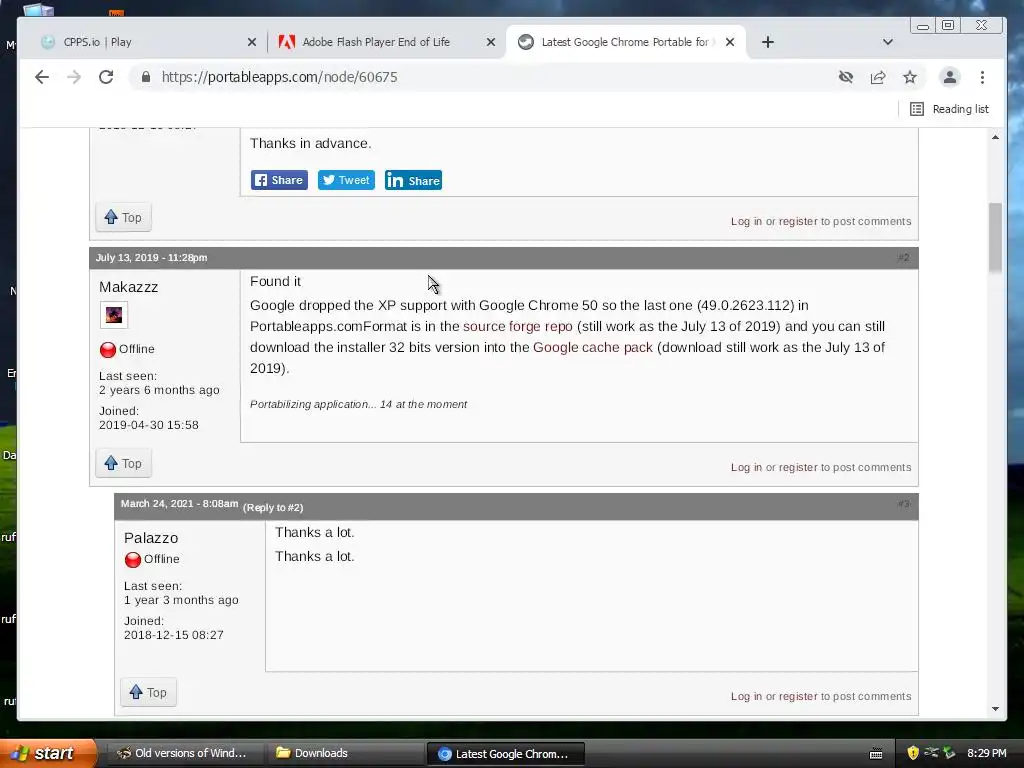Click register link under Palazzo's comment
Screen dimensions: 1024x768
[798, 697]
